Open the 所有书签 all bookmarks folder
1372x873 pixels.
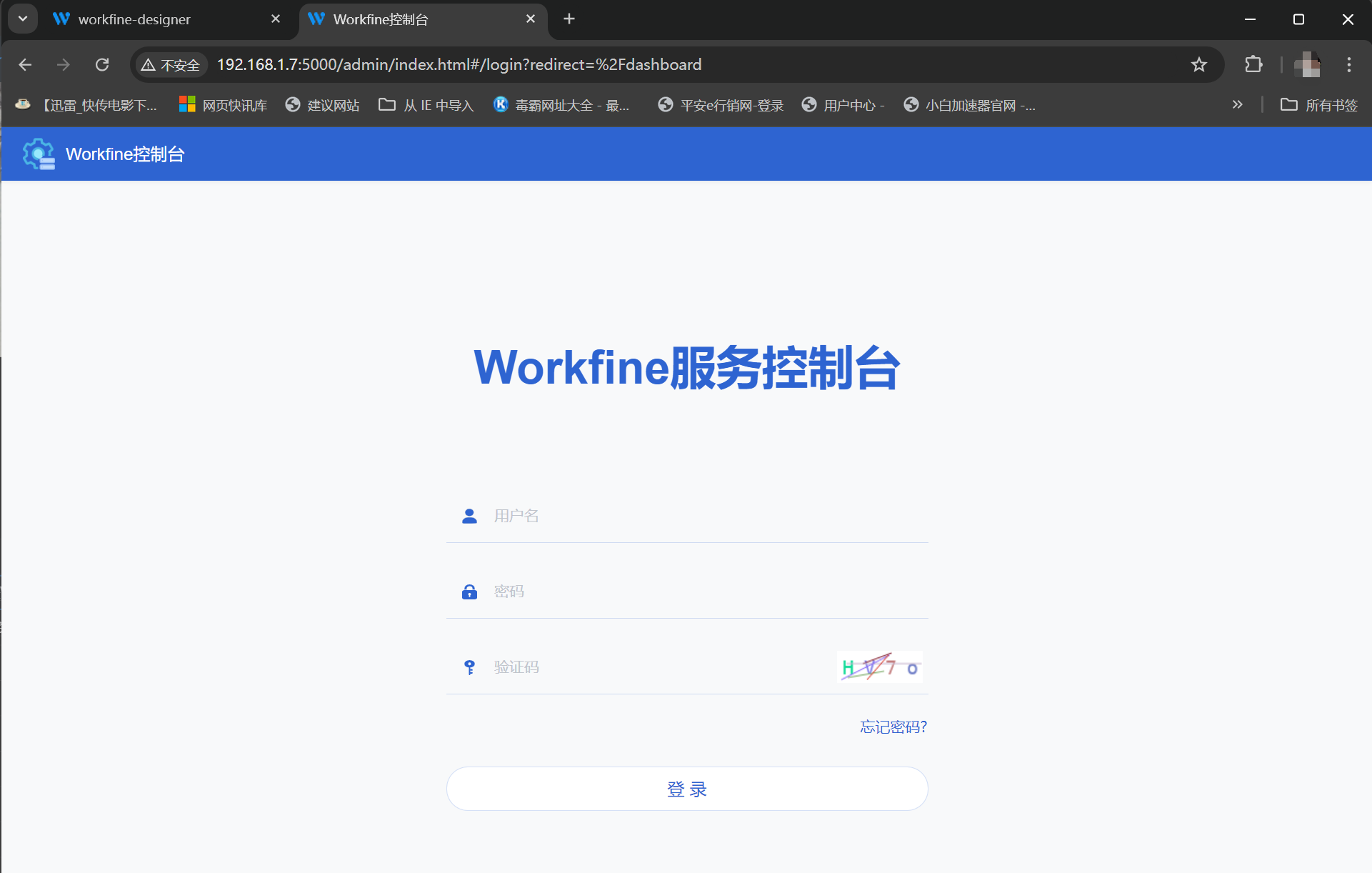click(x=1318, y=105)
